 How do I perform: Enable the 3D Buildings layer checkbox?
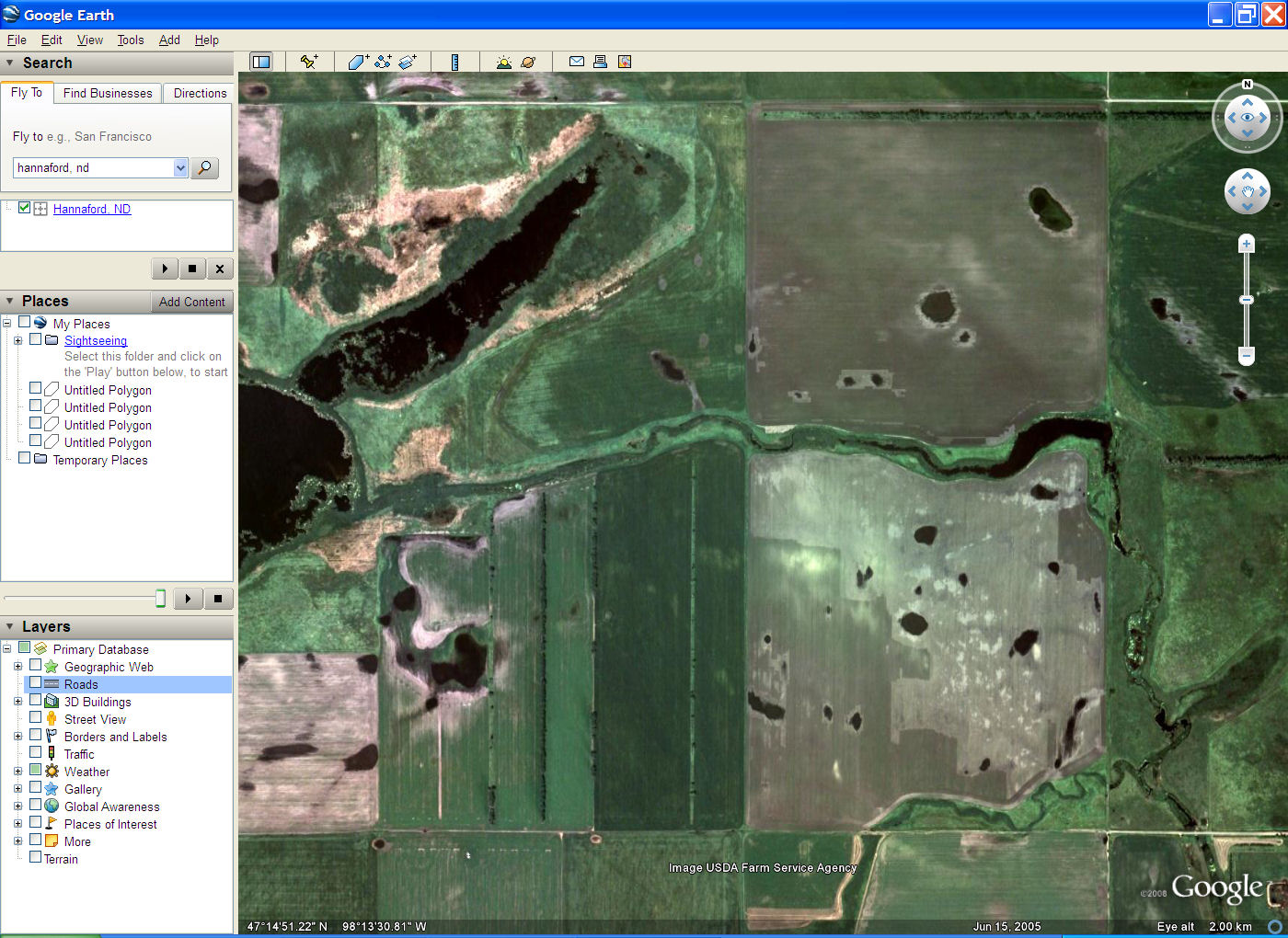point(36,701)
